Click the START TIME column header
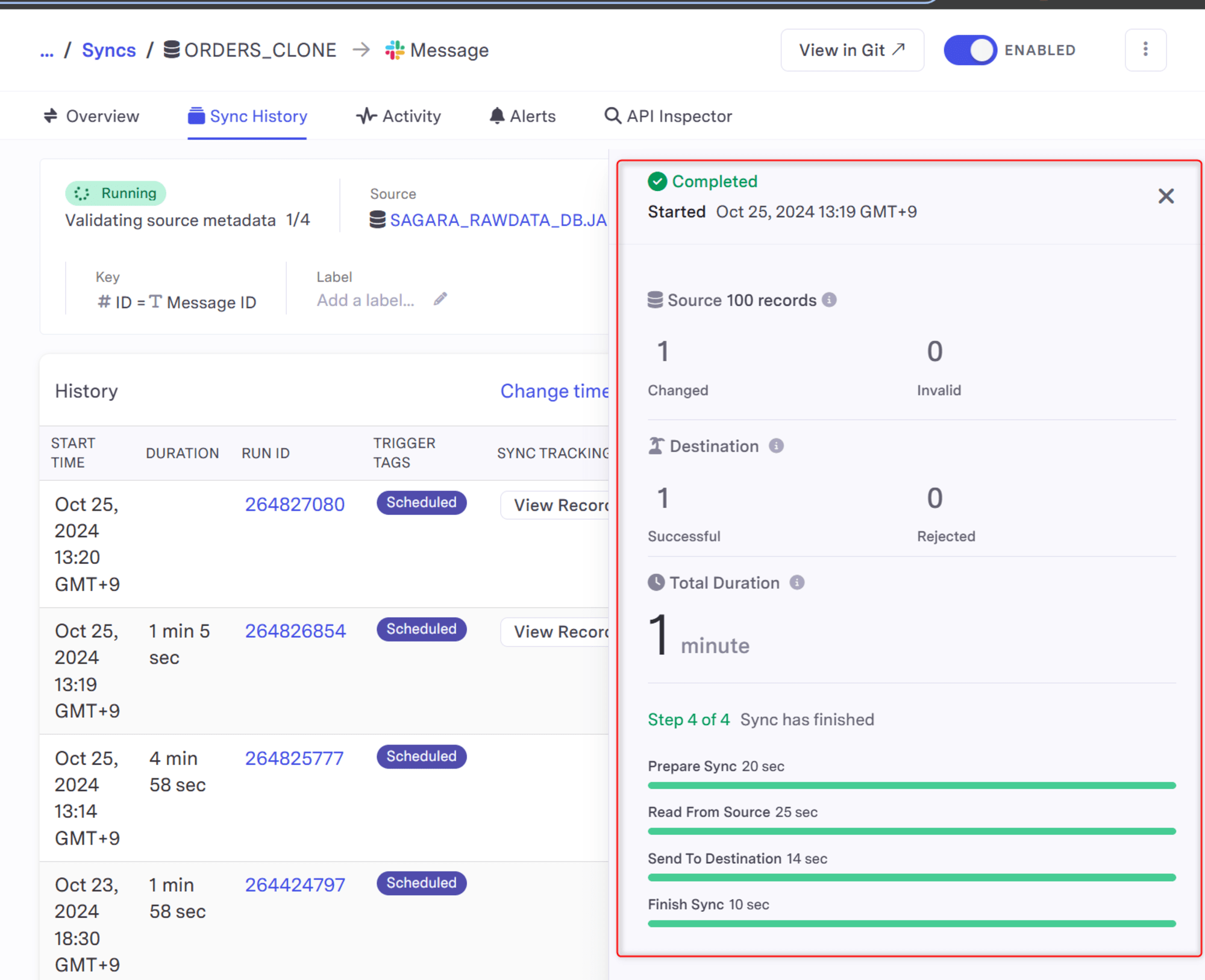The width and height of the screenshot is (1205, 980). click(73, 453)
